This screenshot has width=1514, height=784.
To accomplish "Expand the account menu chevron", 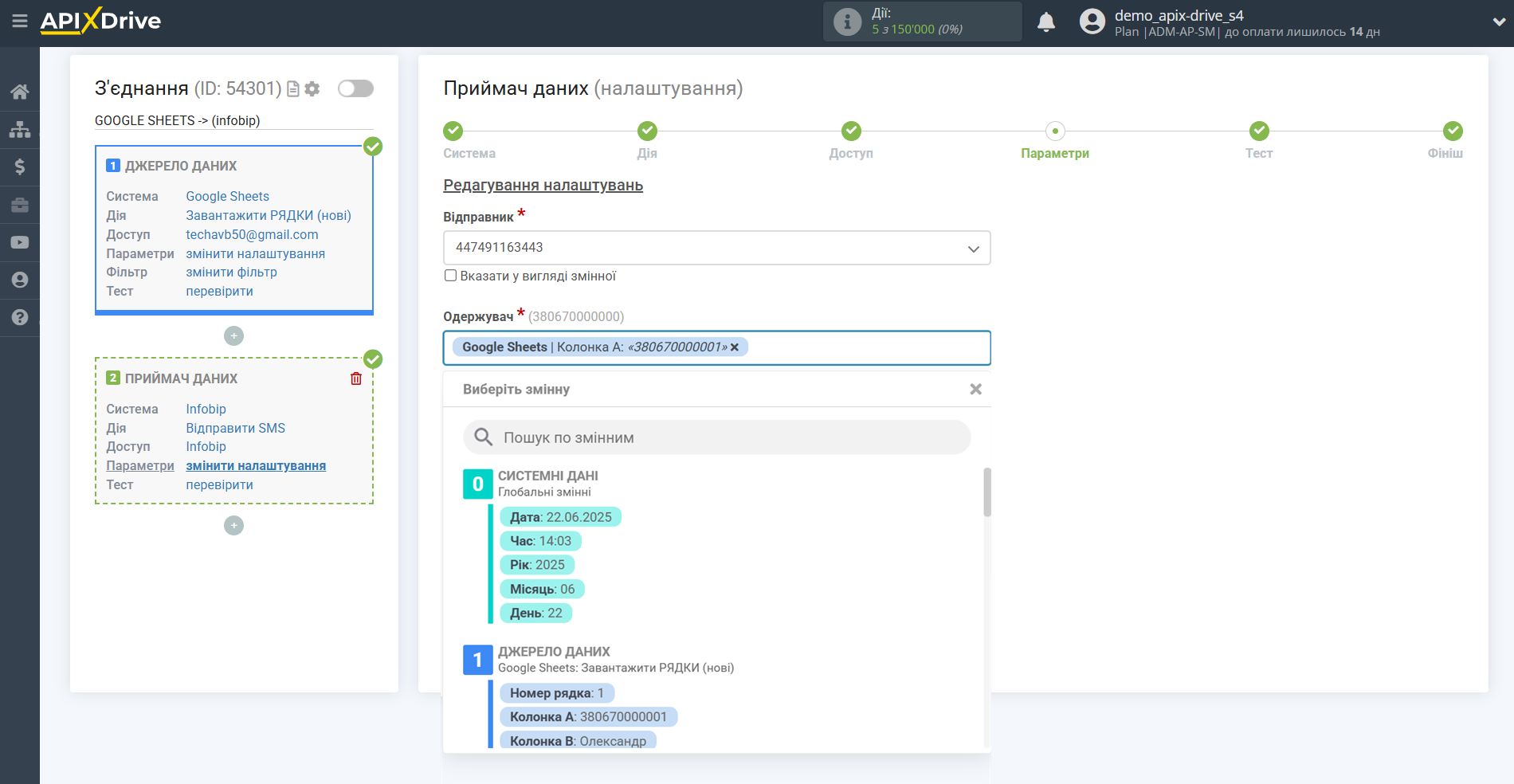I will 1498,22.
